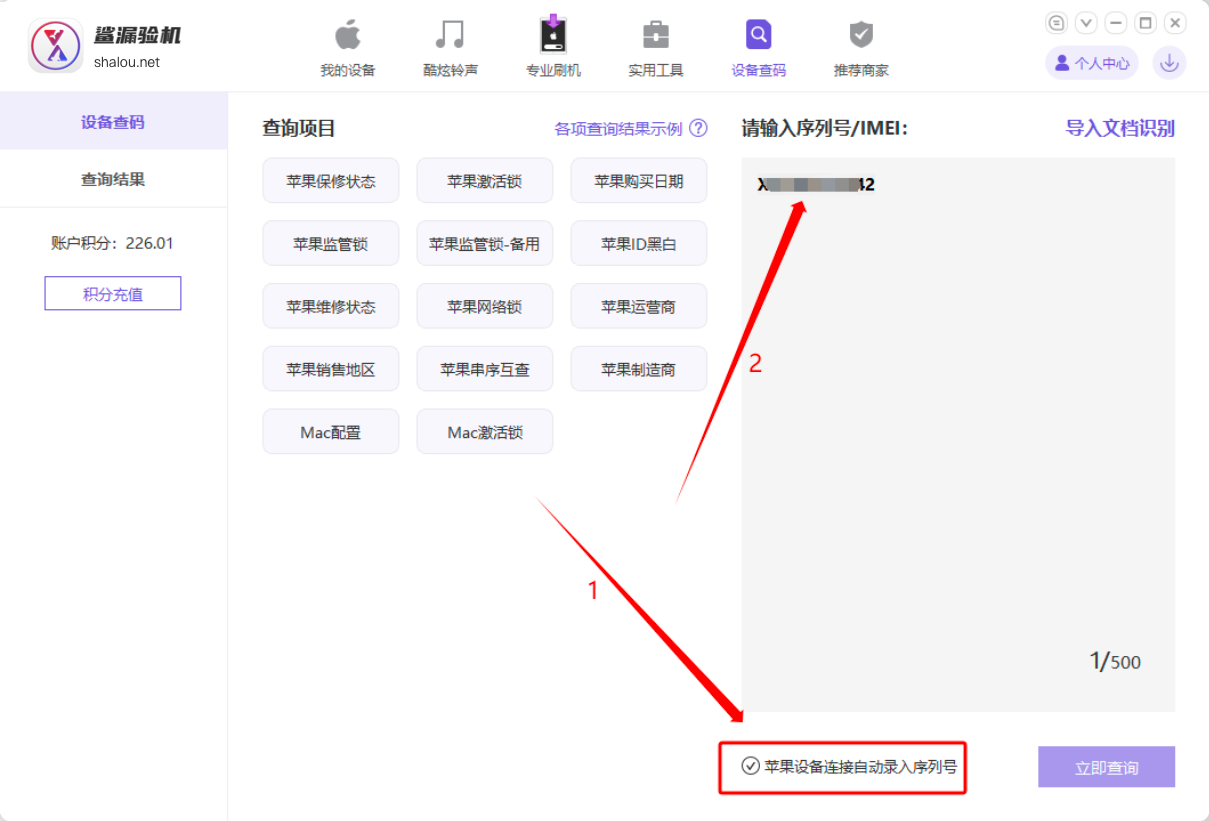Open the 各项查询结果示例 help popup
This screenshot has height=821, width=1209.
tap(626, 128)
